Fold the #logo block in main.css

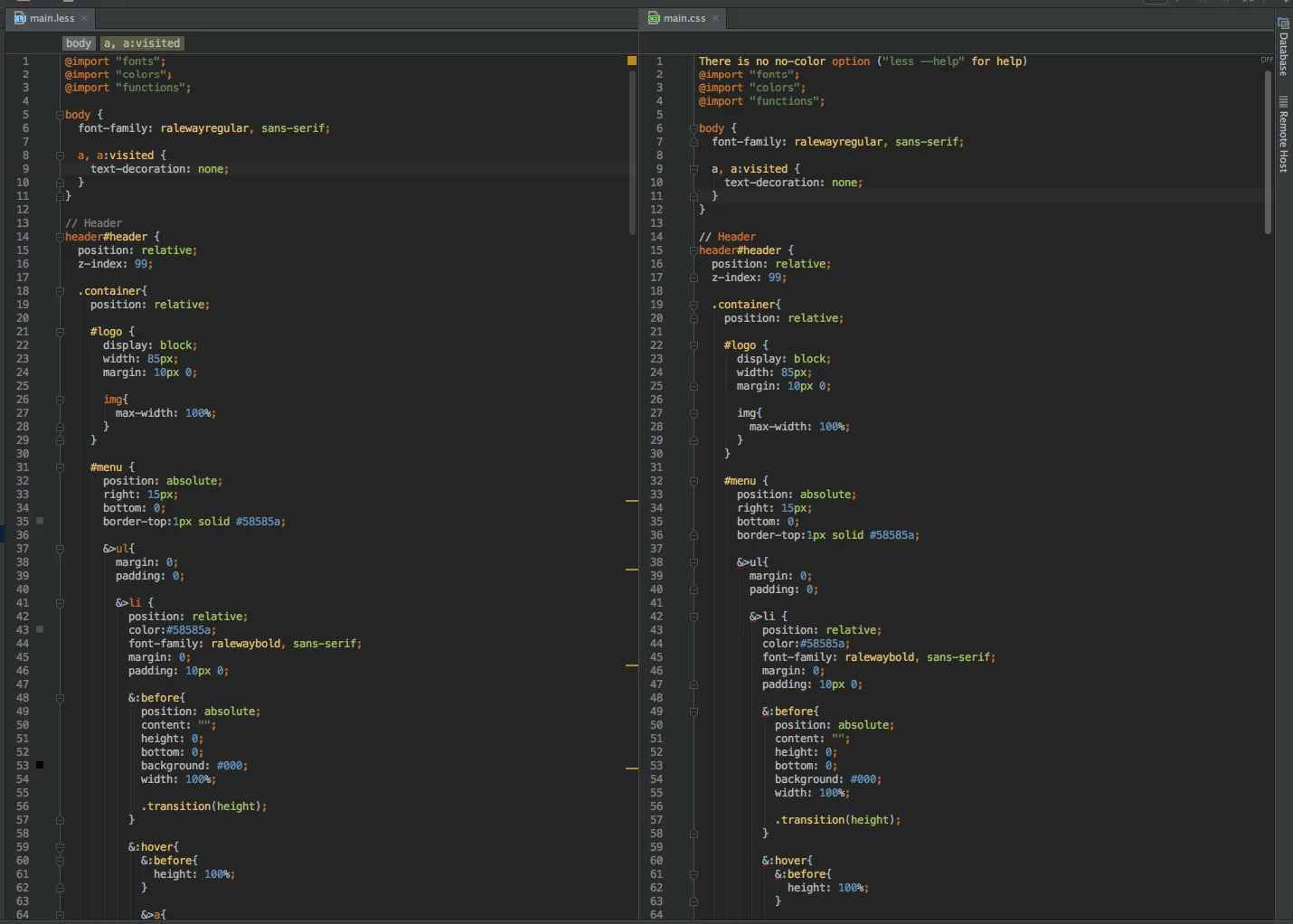pos(694,345)
